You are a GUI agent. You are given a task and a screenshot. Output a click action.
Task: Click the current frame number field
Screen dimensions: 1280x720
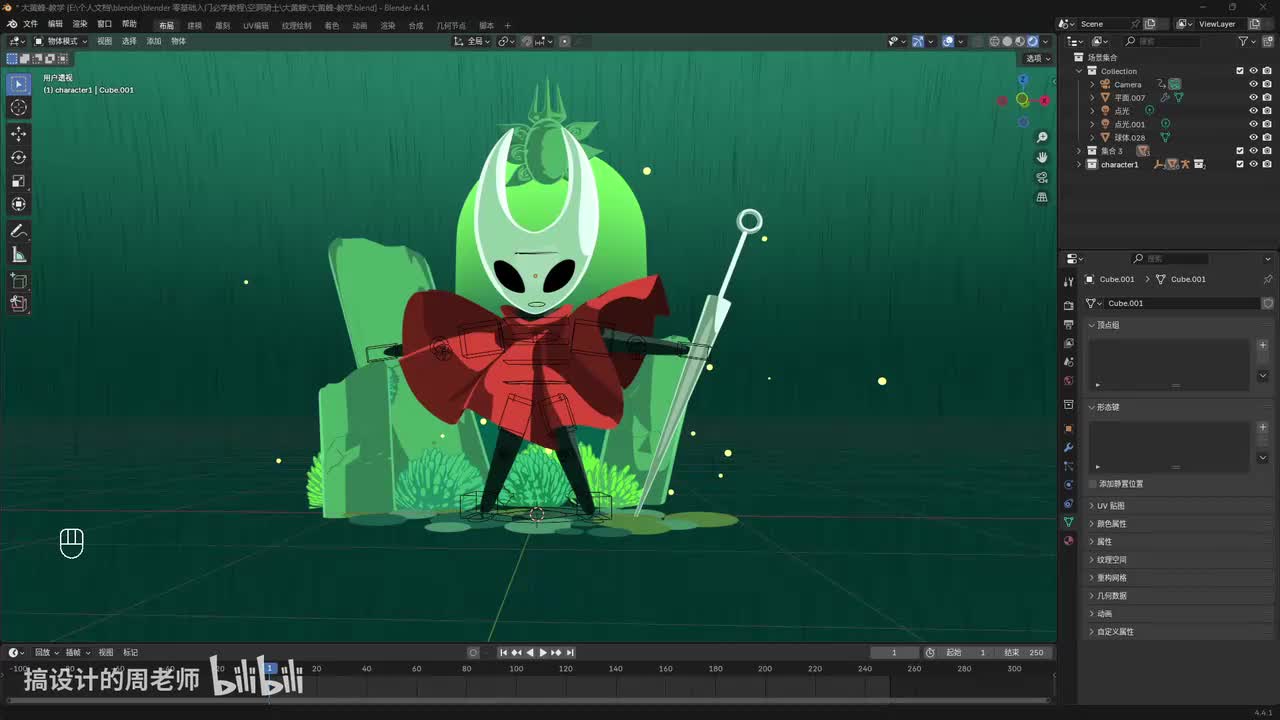pyautogui.click(x=895, y=652)
